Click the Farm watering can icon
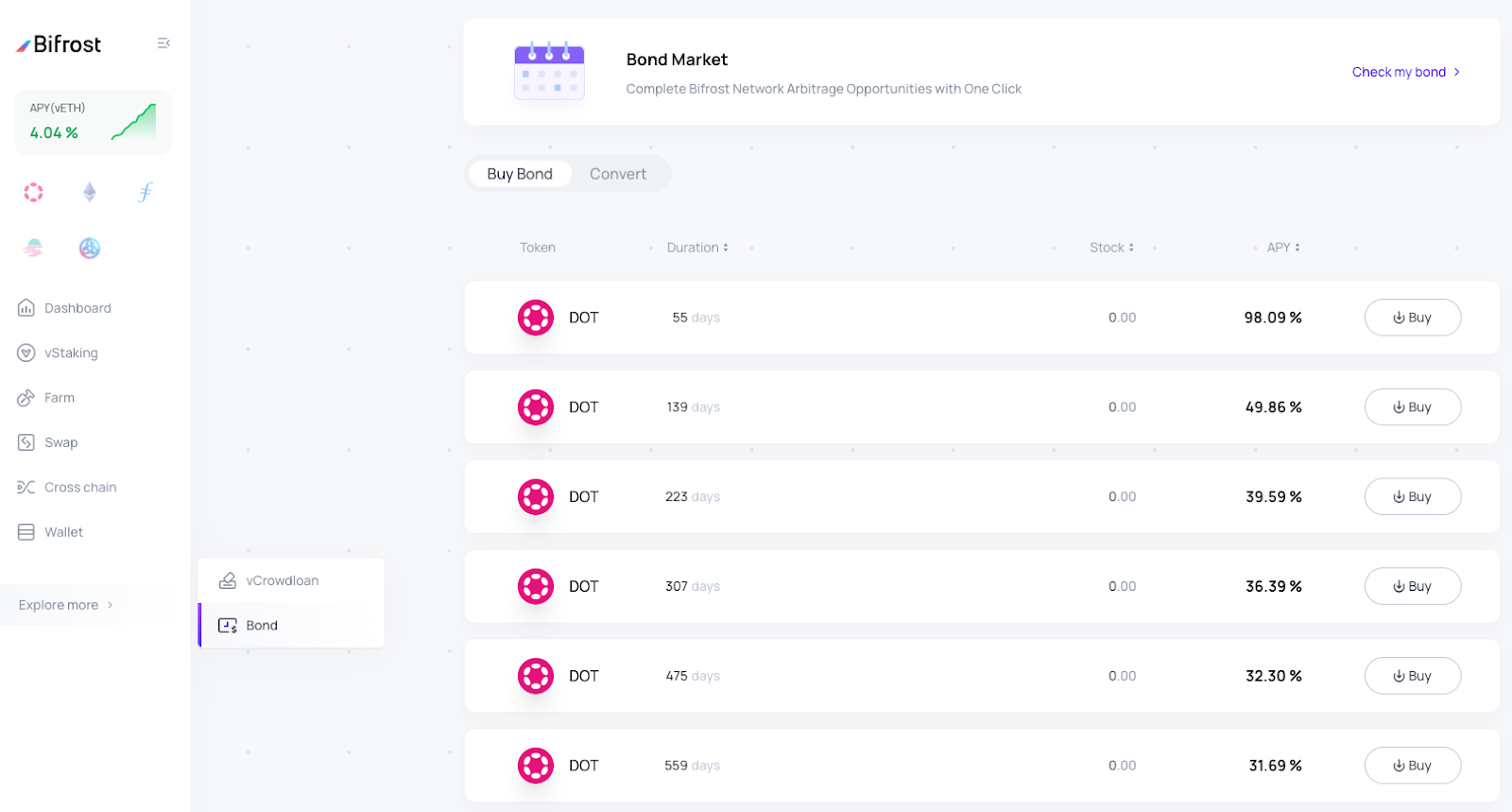The image size is (1512, 812). (x=26, y=398)
